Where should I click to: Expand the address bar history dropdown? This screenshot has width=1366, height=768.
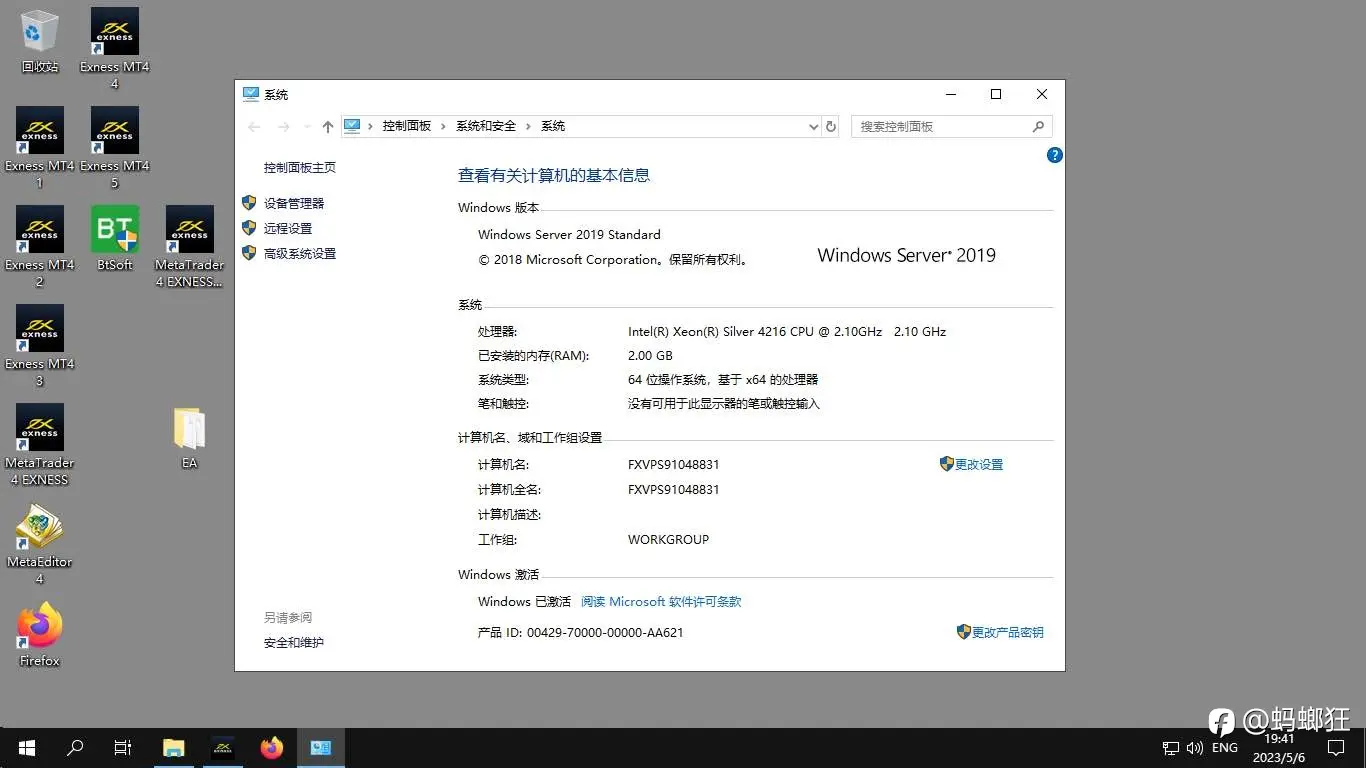[813, 127]
